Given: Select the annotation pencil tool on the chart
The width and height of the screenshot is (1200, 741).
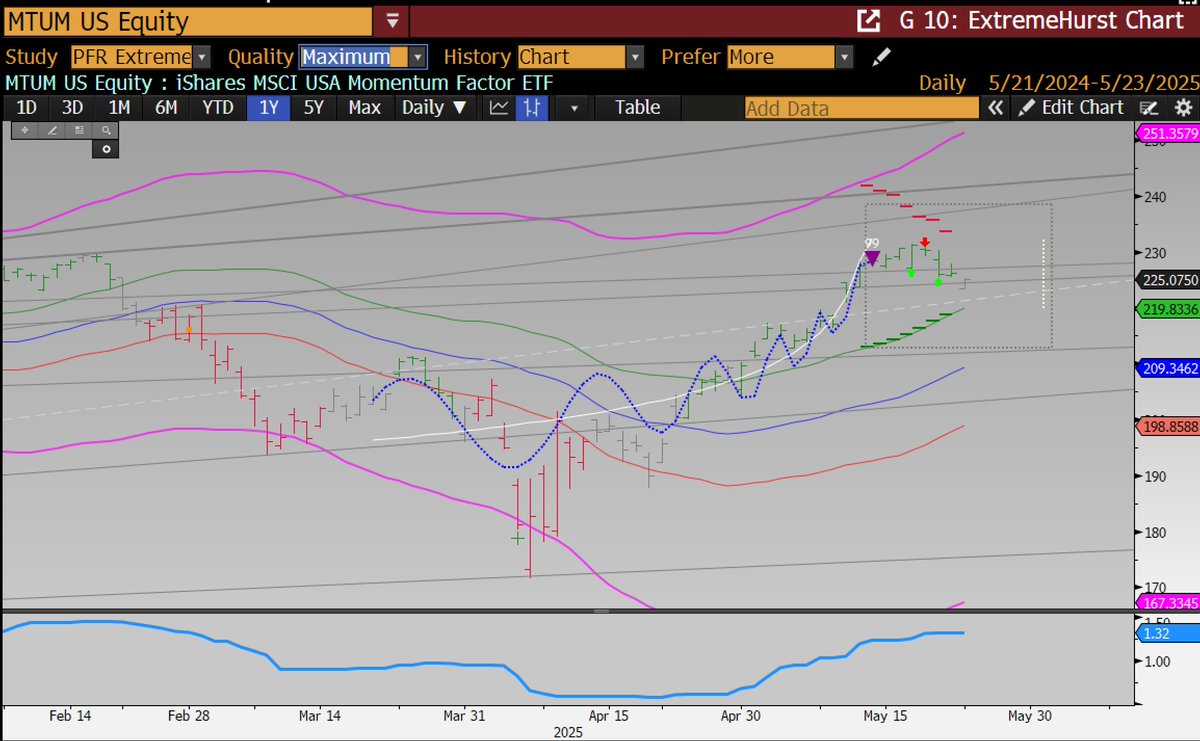Looking at the screenshot, I should [x=52, y=131].
